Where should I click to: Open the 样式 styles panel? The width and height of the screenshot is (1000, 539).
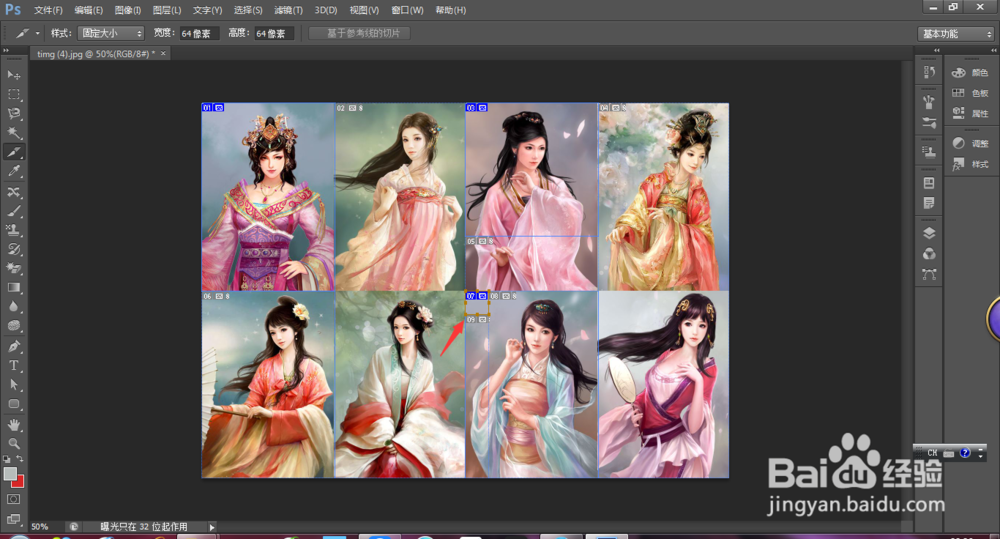[x=970, y=164]
